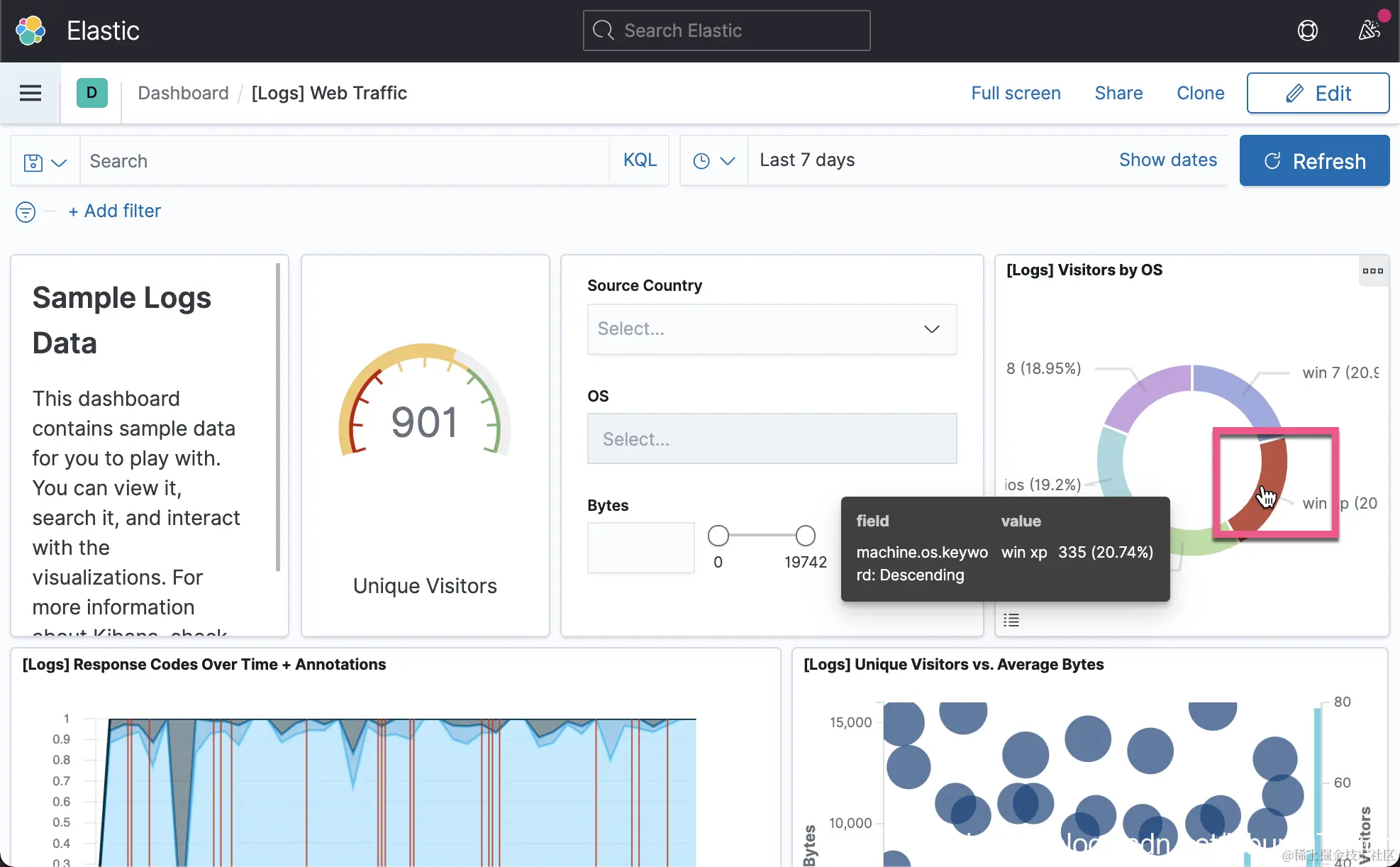Open the help menu lifebuoy icon
1400x867 pixels.
pyautogui.click(x=1307, y=31)
